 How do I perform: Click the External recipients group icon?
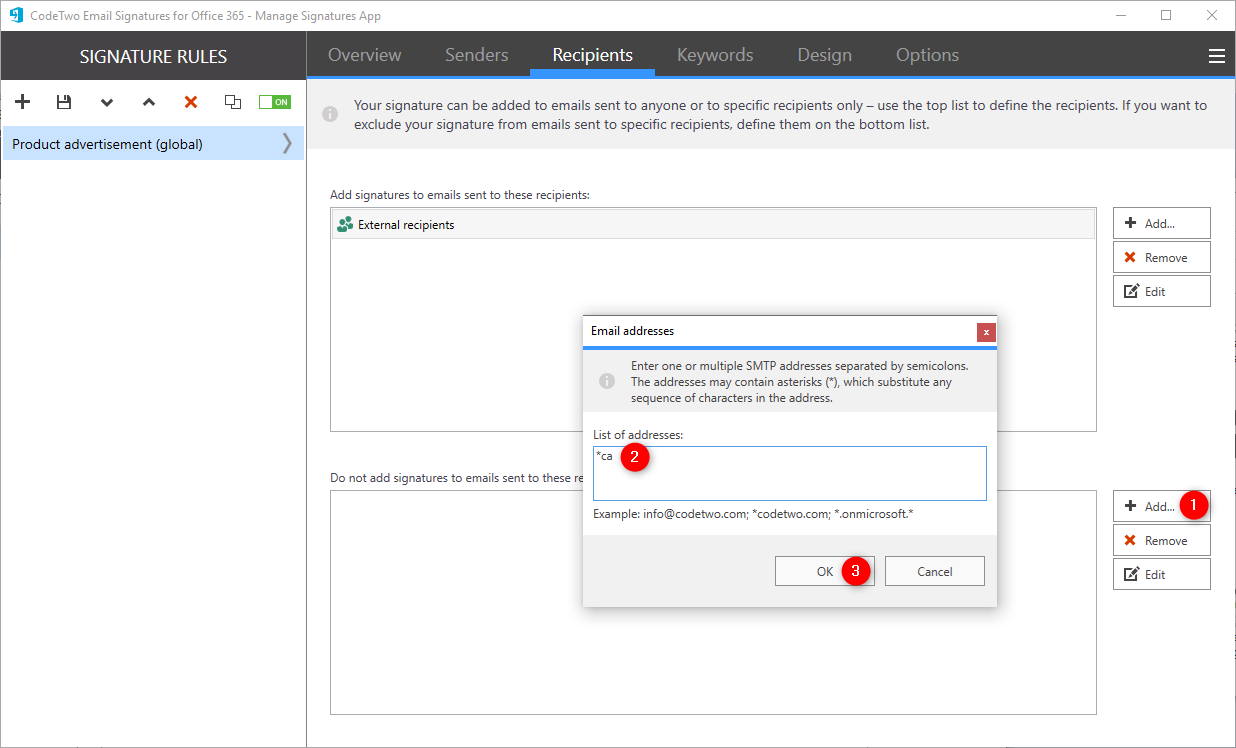coord(343,223)
